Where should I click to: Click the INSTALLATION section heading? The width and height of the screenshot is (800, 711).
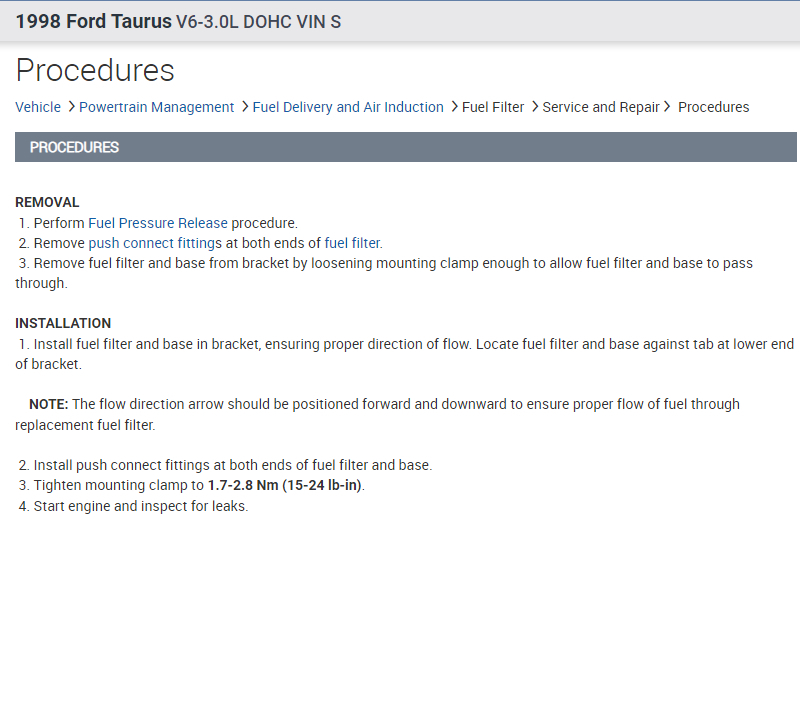tap(63, 323)
